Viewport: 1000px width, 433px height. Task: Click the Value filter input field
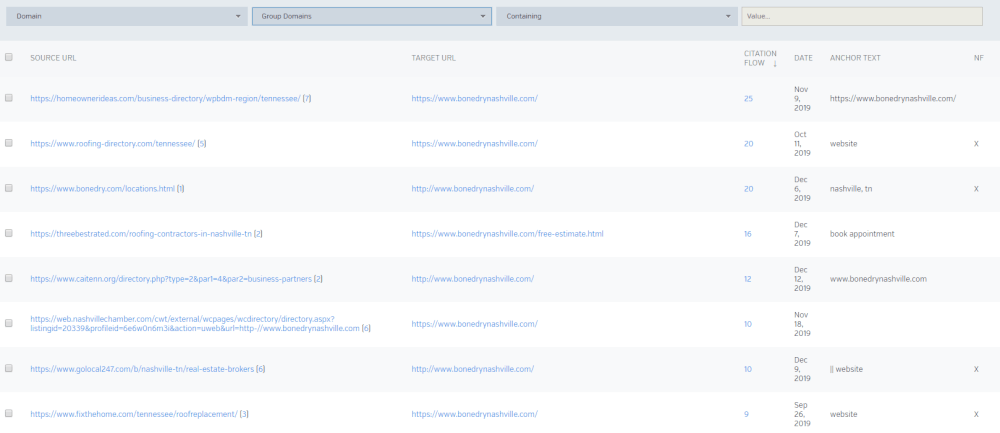pyautogui.click(x=861, y=16)
